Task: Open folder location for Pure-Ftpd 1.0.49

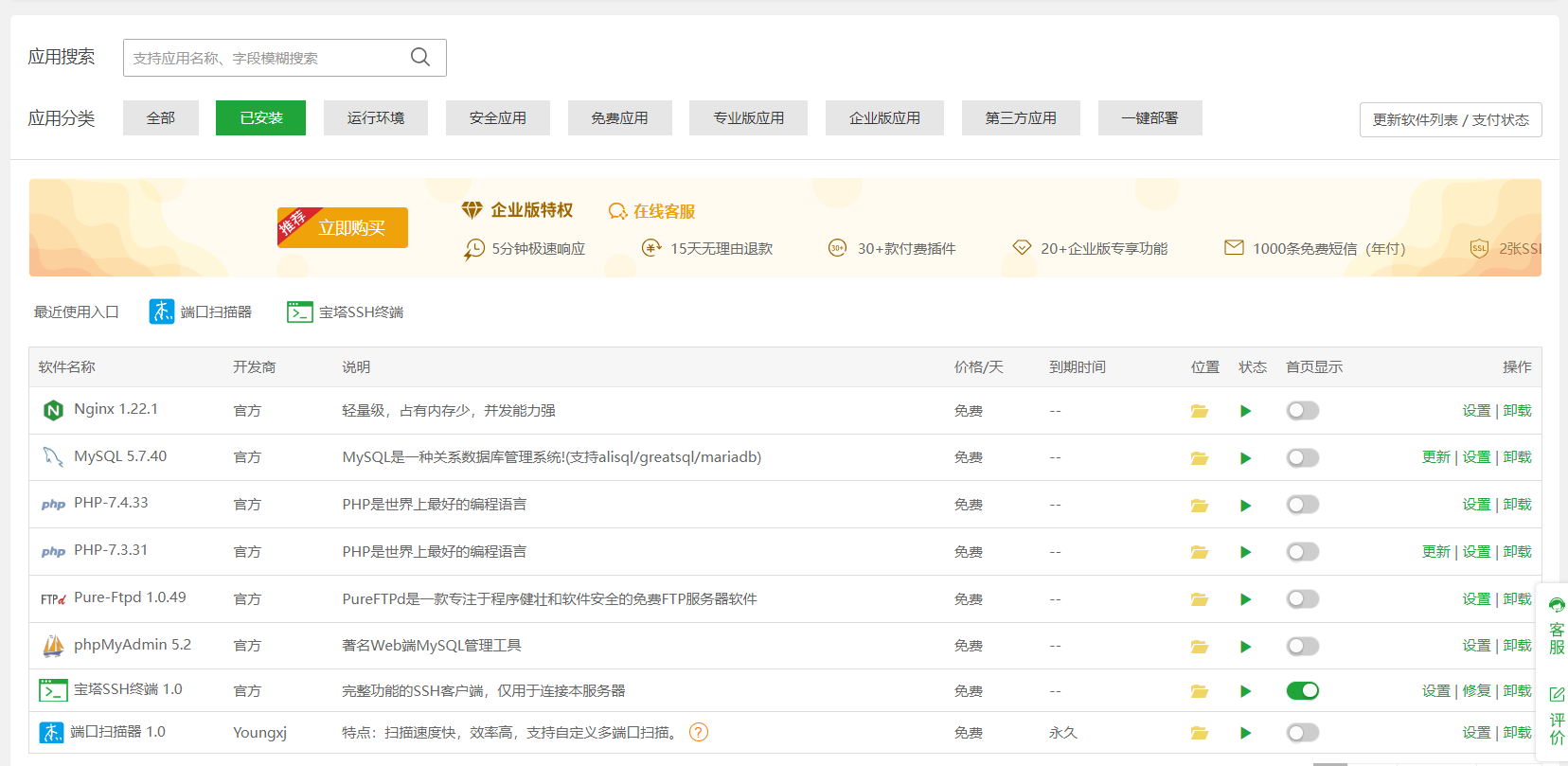Action: point(1200,599)
